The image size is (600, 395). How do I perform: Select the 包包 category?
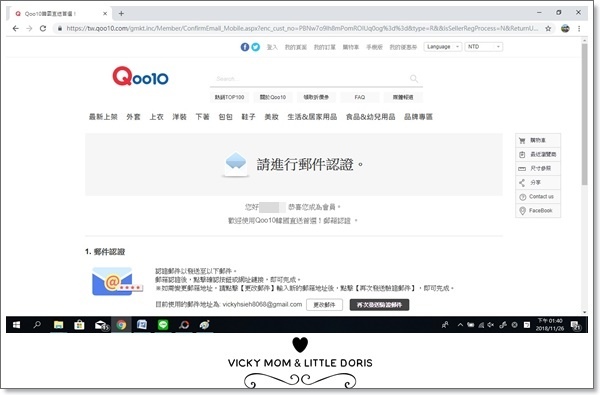point(225,117)
